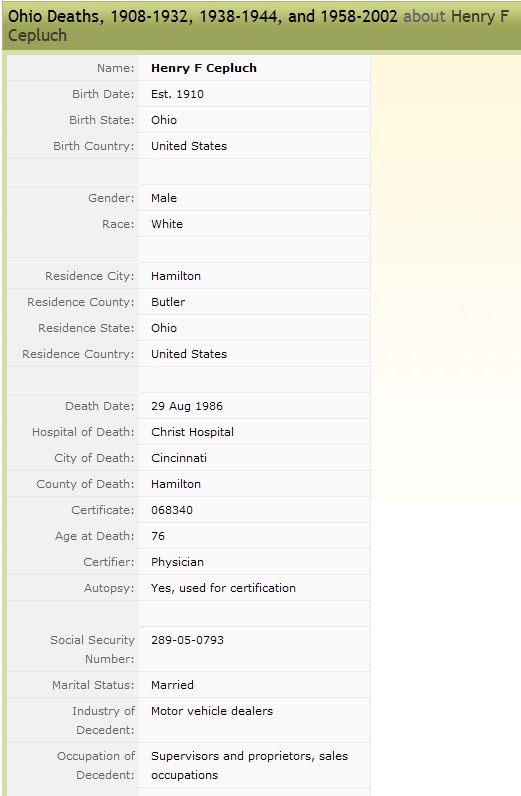
Task: Click the Certifier value Physician
Action: (x=177, y=562)
